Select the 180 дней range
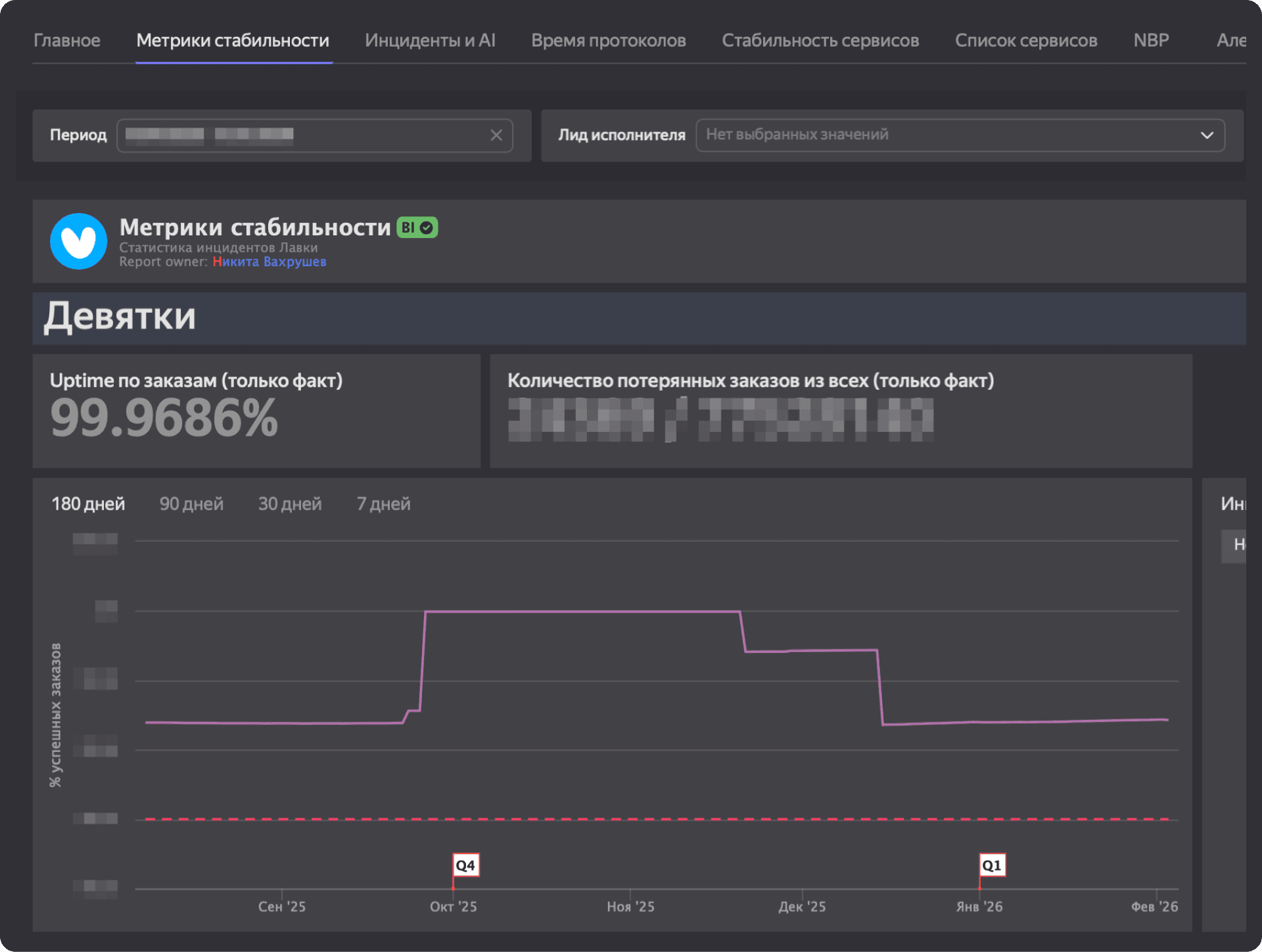The image size is (1262, 952). (x=88, y=504)
